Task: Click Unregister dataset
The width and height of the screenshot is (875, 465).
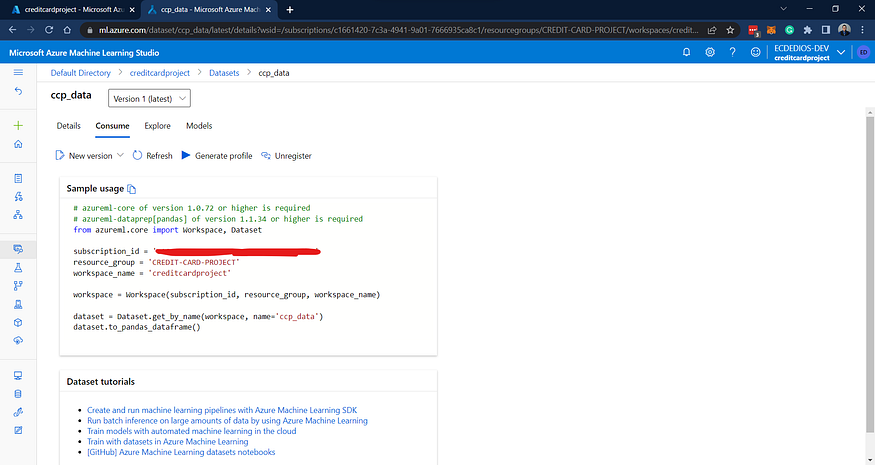Action: tap(286, 156)
